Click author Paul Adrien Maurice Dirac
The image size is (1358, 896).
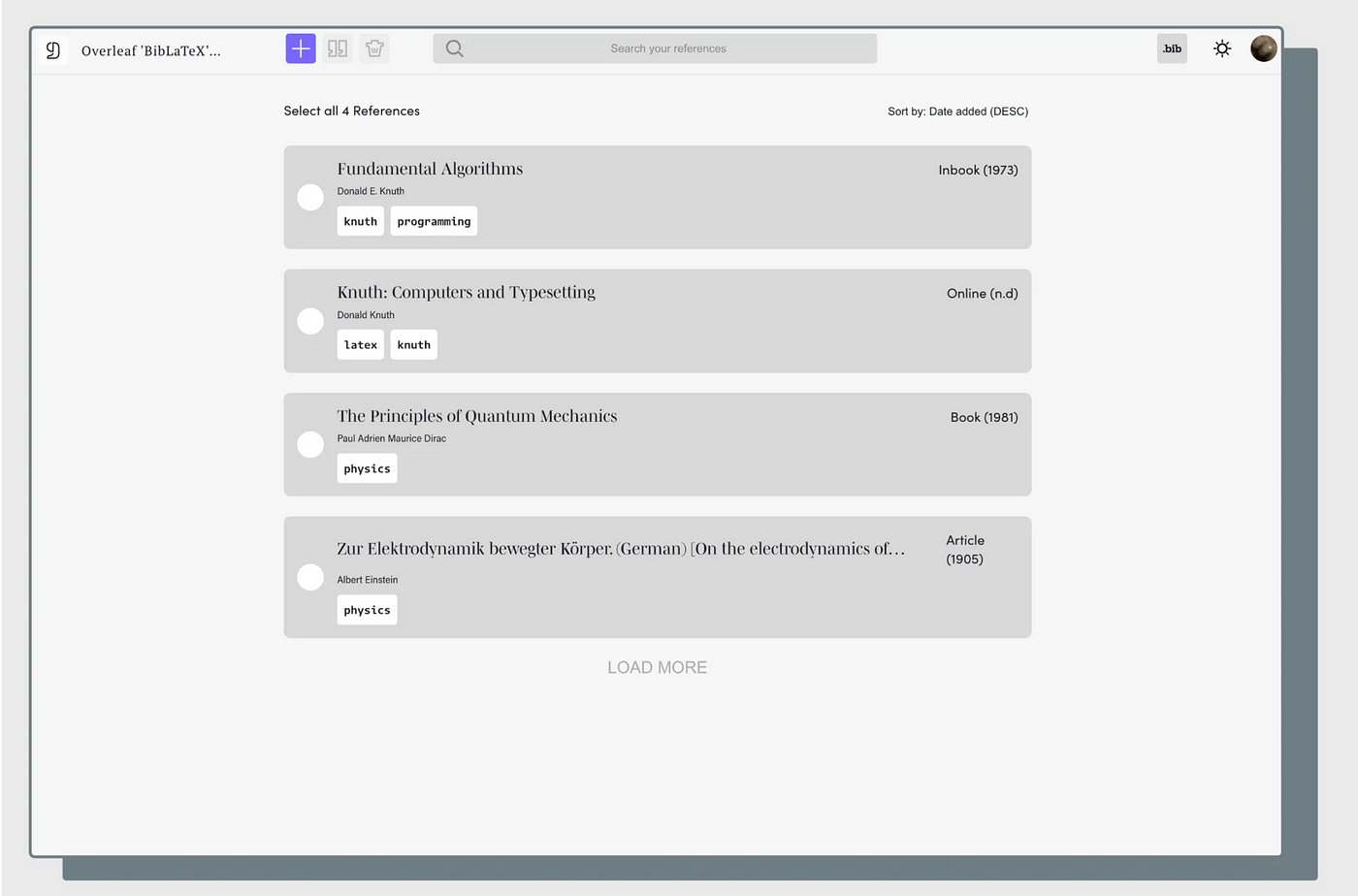pos(392,438)
